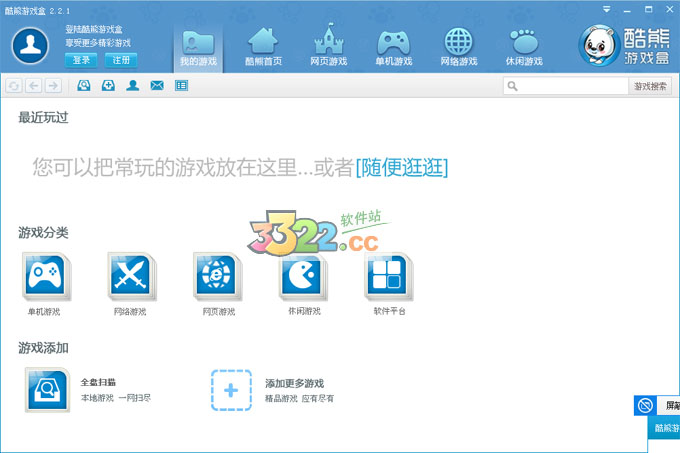Image resolution: width=680 pixels, height=453 pixels.
Task: Open the 网页游戏 castle tab
Action: [x=329, y=46]
